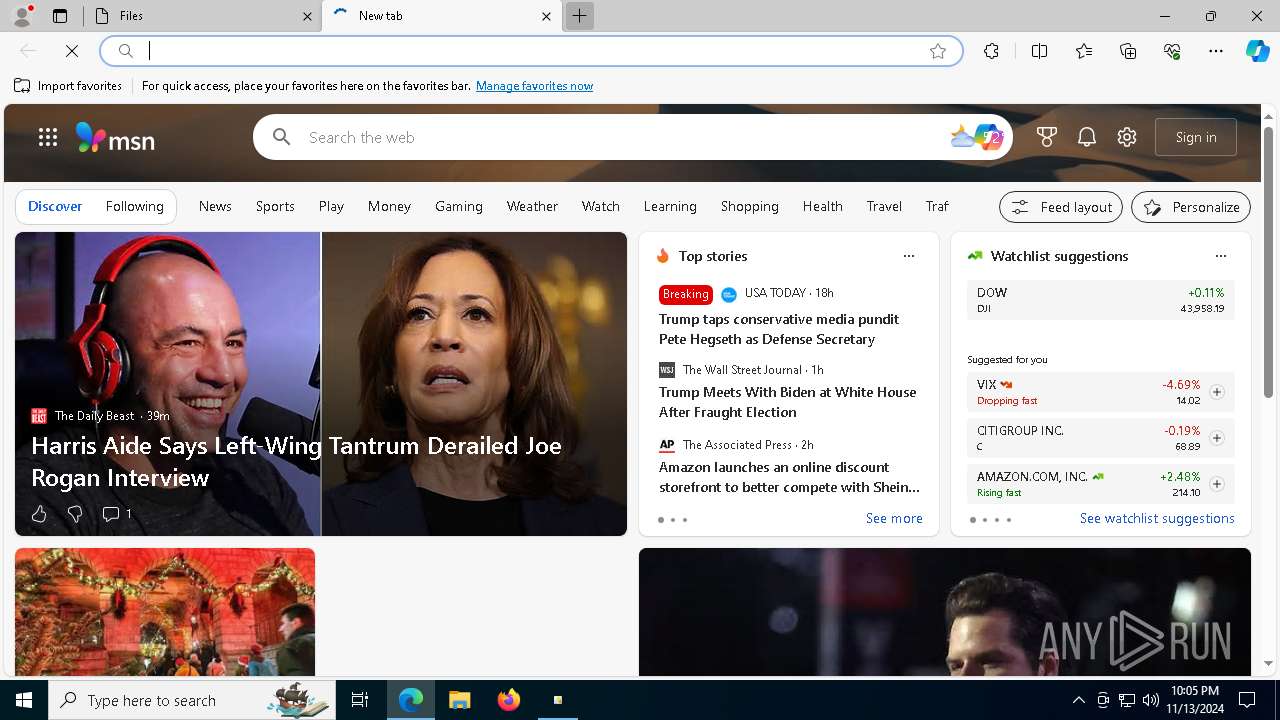Click See watchlist suggestions link
The height and width of the screenshot is (720, 1280).
pos(1157,518)
